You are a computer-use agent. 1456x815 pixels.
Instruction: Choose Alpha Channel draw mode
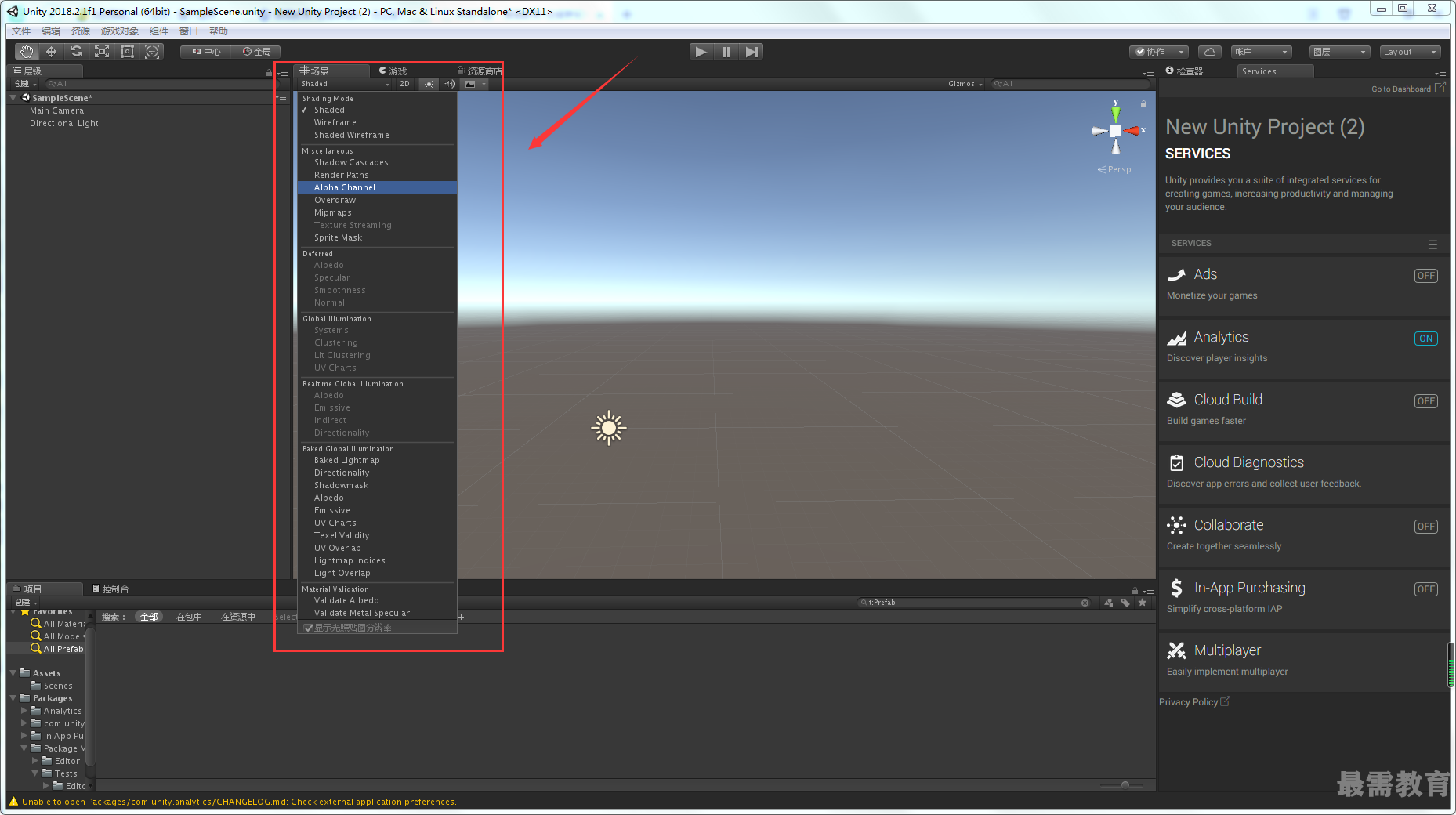click(x=377, y=187)
